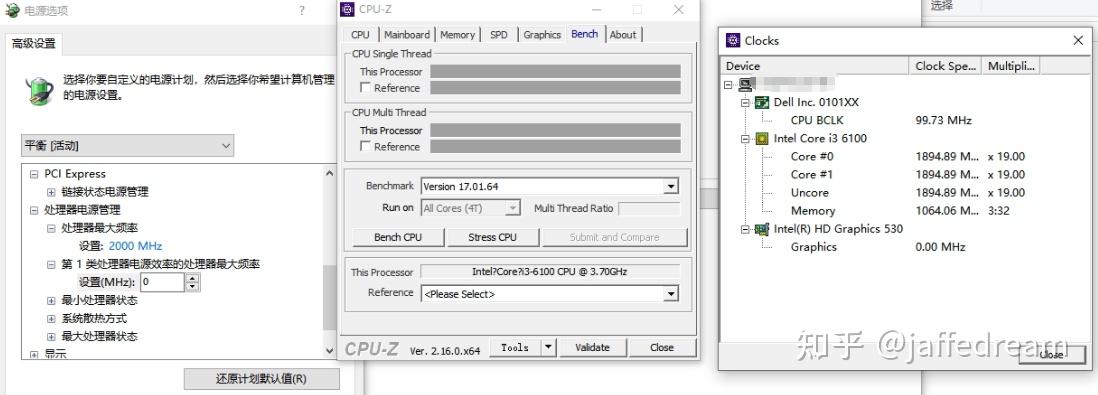Switch to the SPD tab
Image resolution: width=1098 pixels, height=395 pixels.
[499, 34]
